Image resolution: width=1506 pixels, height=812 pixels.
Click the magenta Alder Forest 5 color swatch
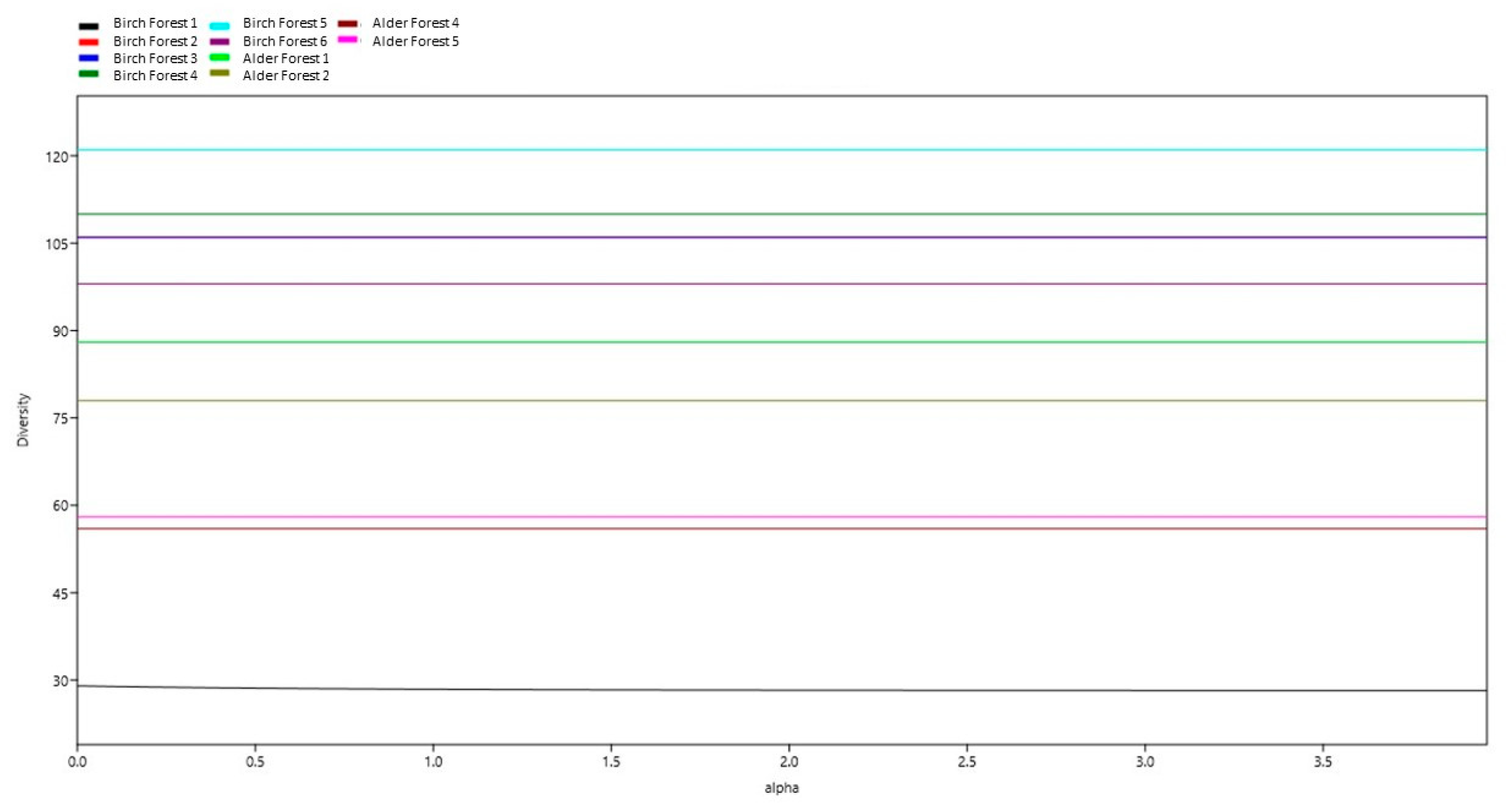click(349, 41)
